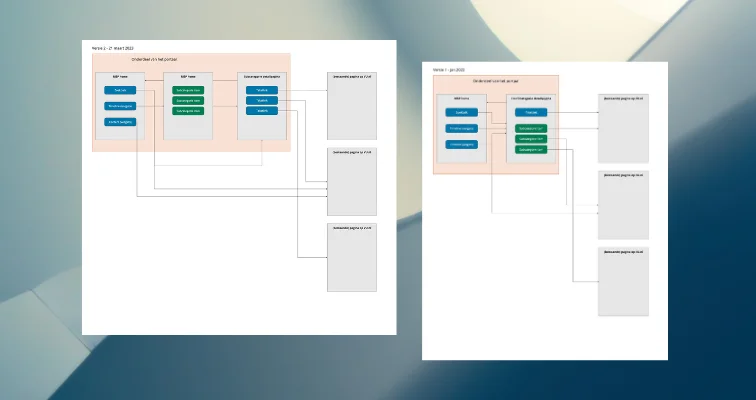
Task: Select bottom blue node in Versie 1 first column
Action: tap(461, 145)
